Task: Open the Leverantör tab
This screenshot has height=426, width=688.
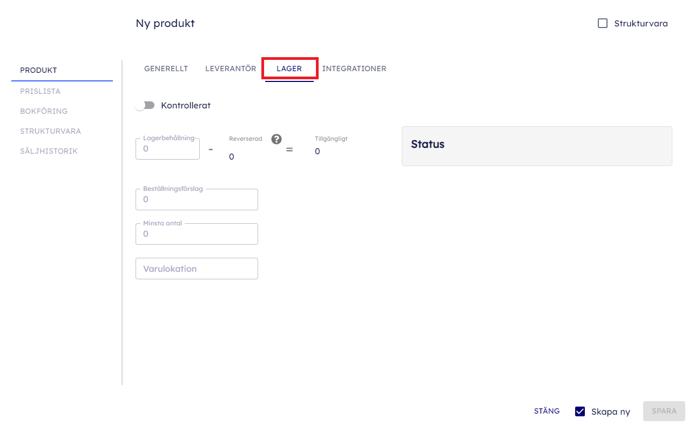Action: pos(230,69)
